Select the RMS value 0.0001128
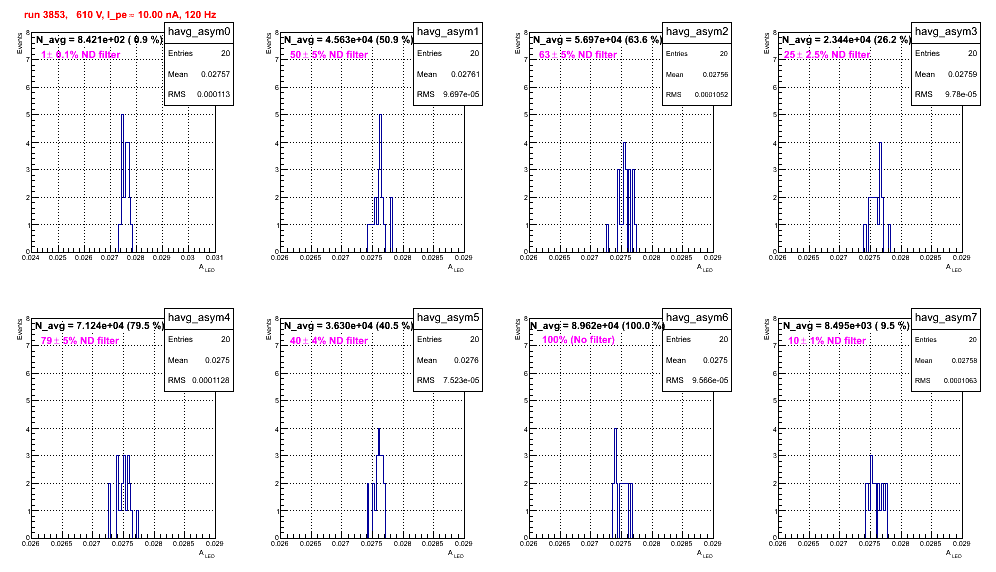 pyautogui.click(x=211, y=380)
